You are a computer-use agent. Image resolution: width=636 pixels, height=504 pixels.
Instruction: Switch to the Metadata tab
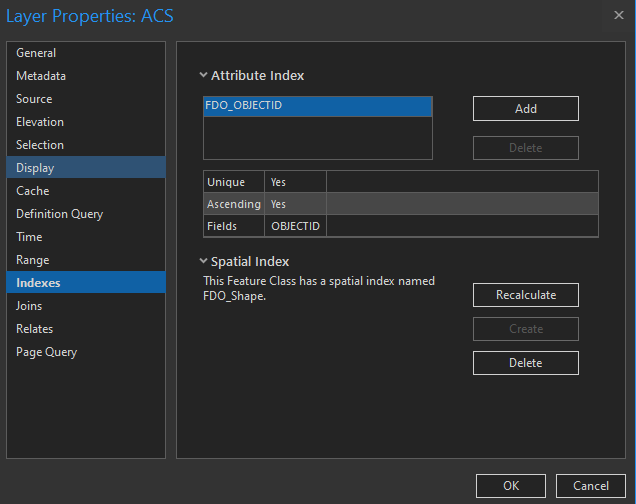coord(41,76)
